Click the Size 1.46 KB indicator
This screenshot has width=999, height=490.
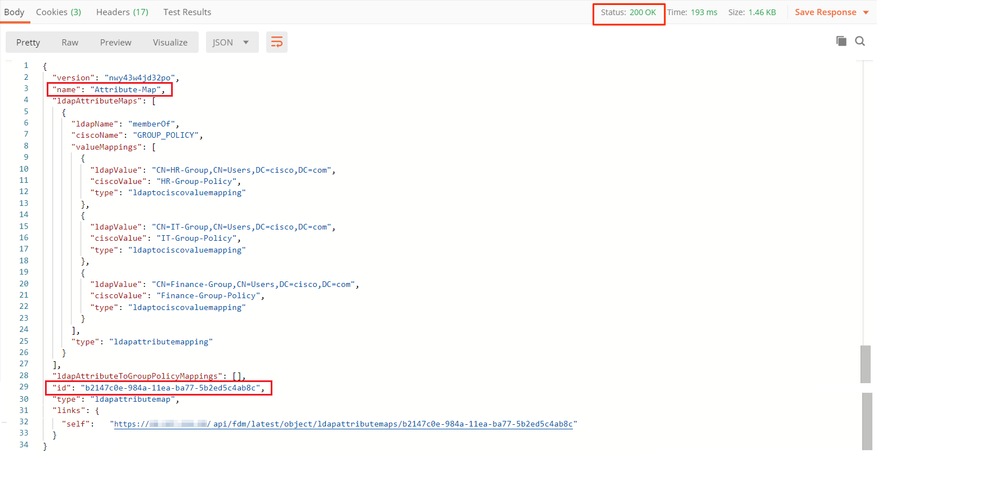pyautogui.click(x=752, y=12)
